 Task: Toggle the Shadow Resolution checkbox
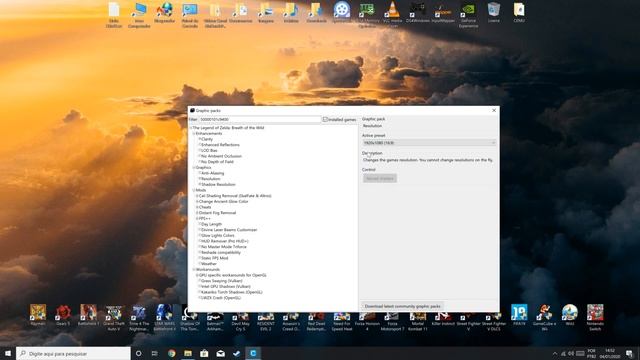click(200, 184)
